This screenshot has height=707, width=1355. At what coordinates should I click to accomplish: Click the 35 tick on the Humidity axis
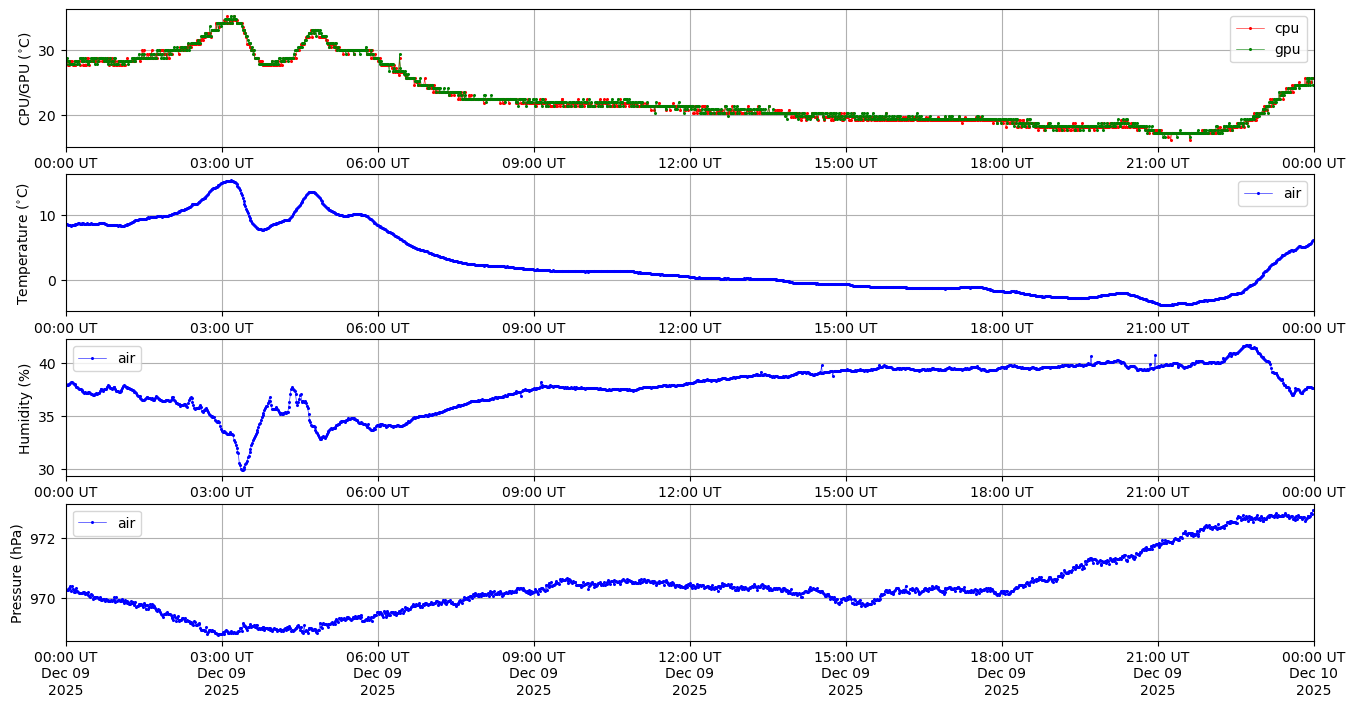[x=49, y=417]
